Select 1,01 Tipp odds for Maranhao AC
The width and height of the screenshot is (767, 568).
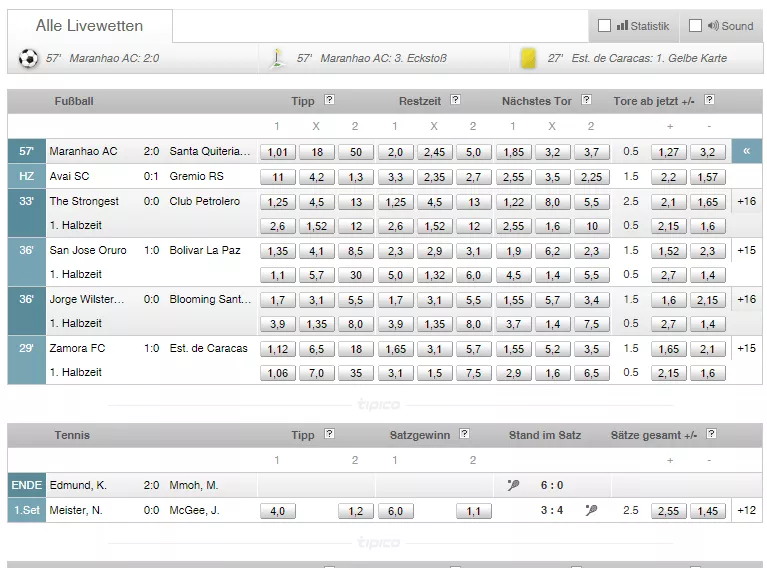(x=277, y=152)
